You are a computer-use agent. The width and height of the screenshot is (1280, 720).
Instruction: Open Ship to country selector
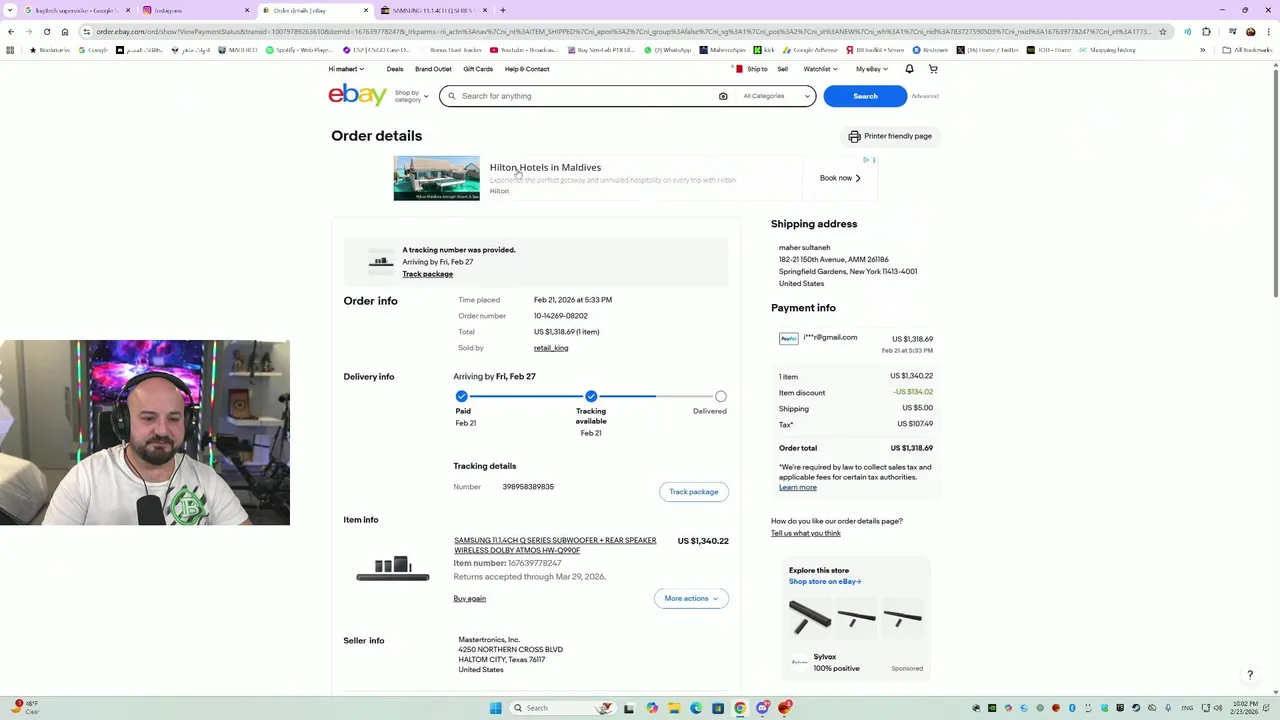751,69
